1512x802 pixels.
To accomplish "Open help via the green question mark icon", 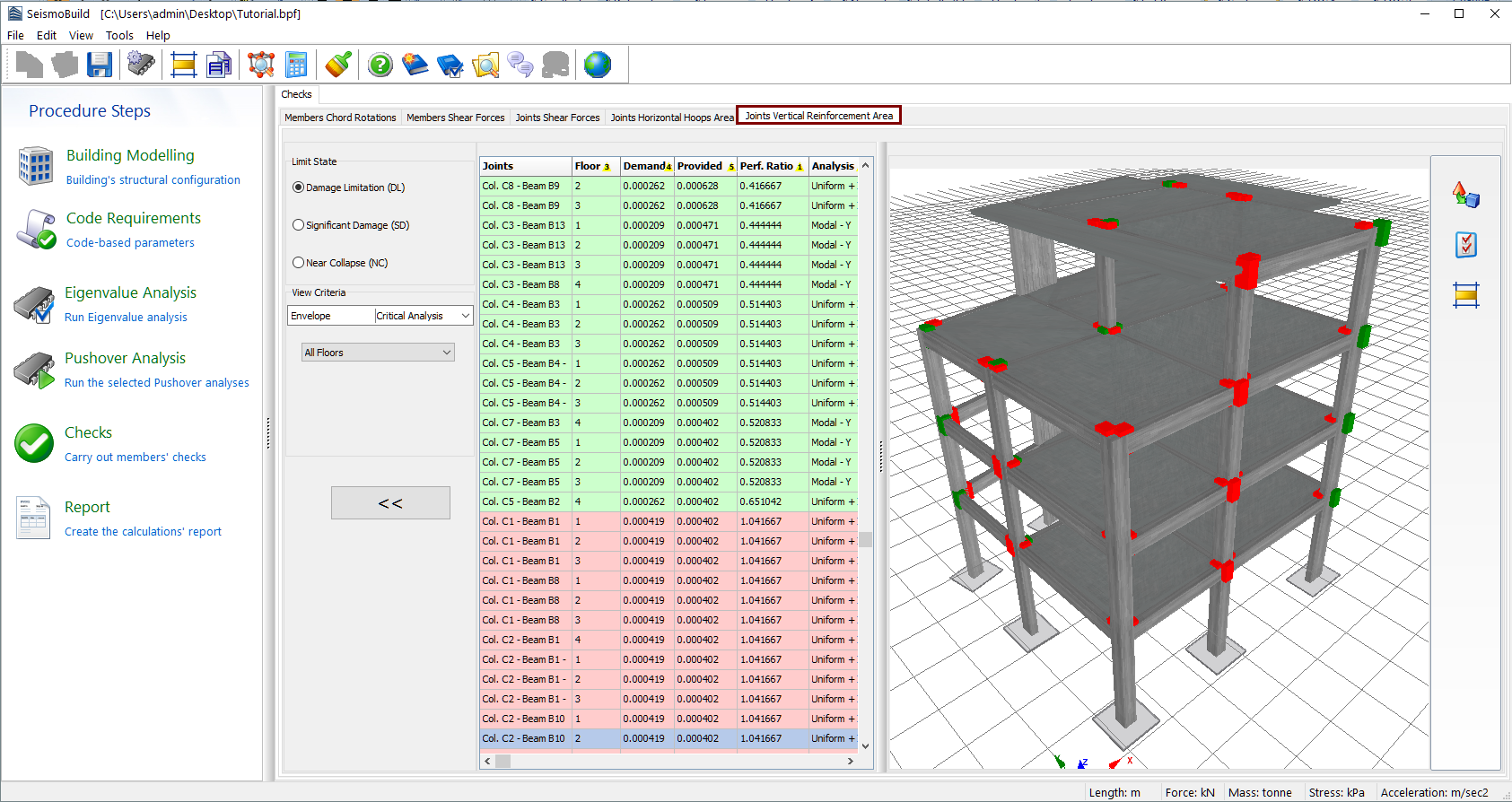I will coord(380,65).
